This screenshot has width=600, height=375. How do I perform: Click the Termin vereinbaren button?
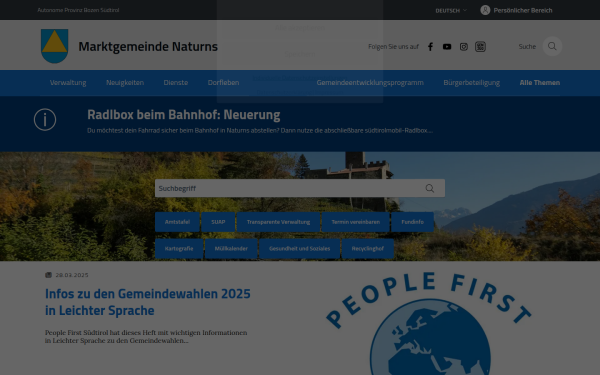tap(355, 222)
